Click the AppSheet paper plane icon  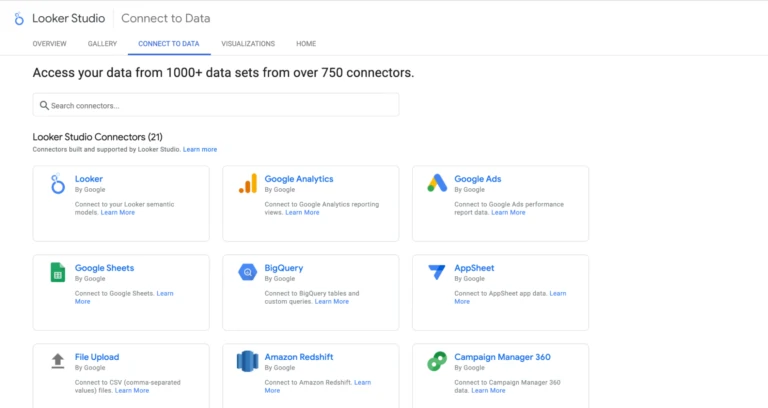[x=437, y=272]
